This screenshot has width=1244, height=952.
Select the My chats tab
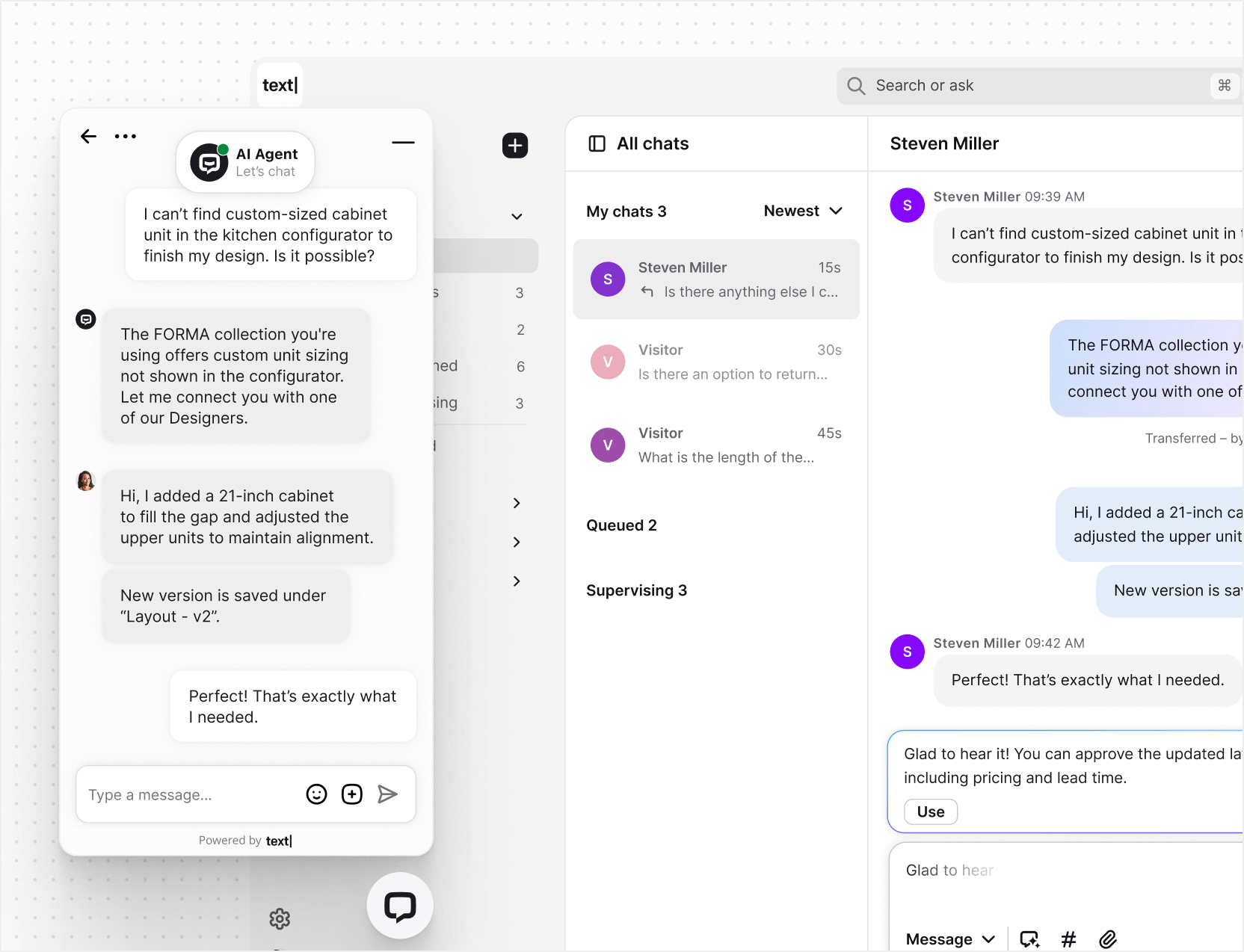(x=626, y=211)
